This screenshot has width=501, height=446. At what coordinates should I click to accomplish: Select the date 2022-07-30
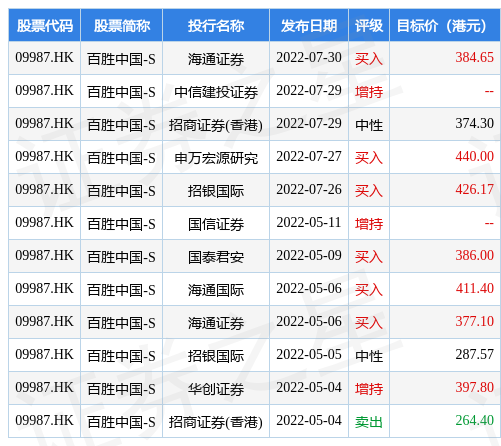[309, 57]
